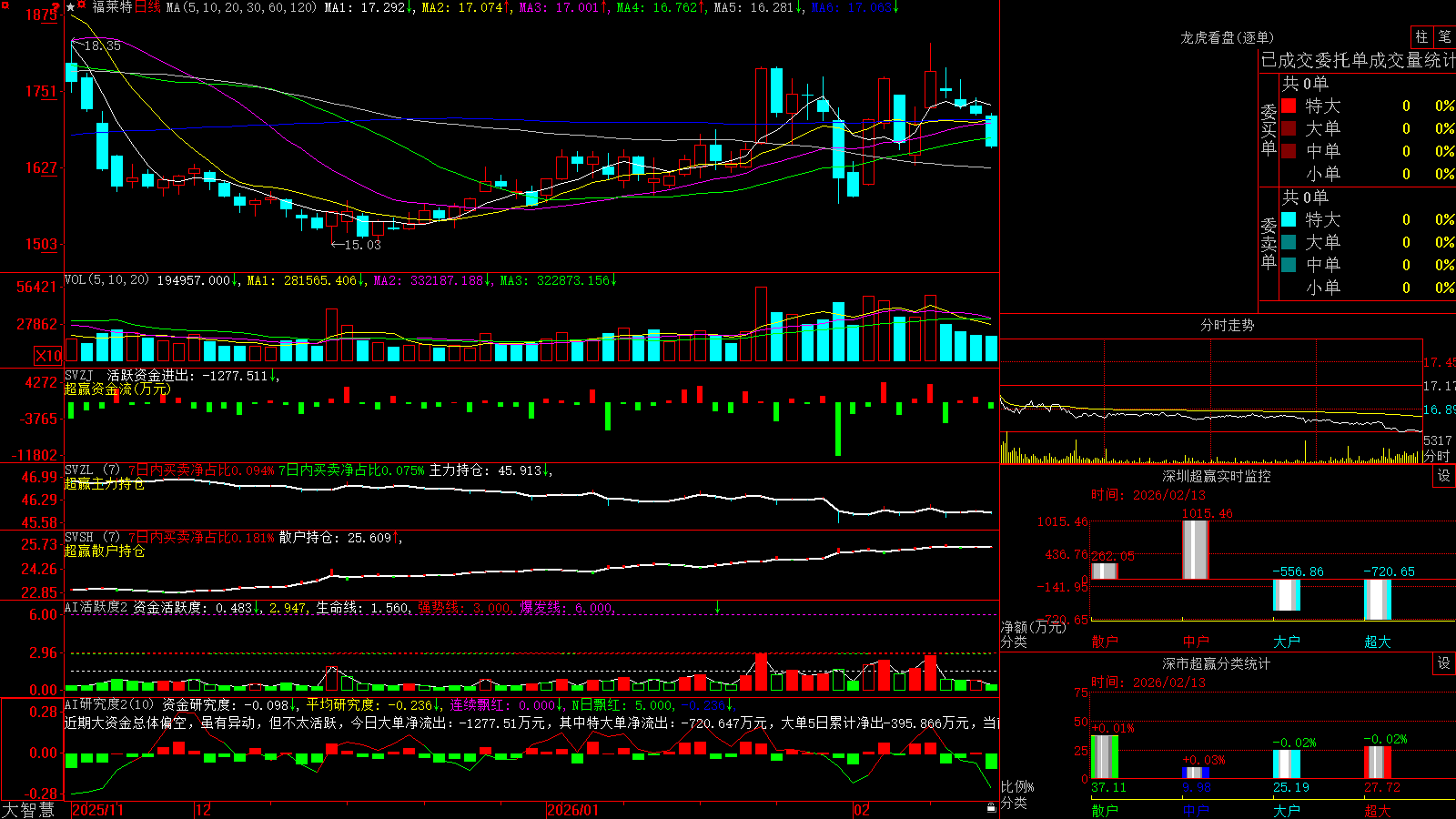
Task: Click the intraday 分时走势 mini chart
Action: 1211,401
